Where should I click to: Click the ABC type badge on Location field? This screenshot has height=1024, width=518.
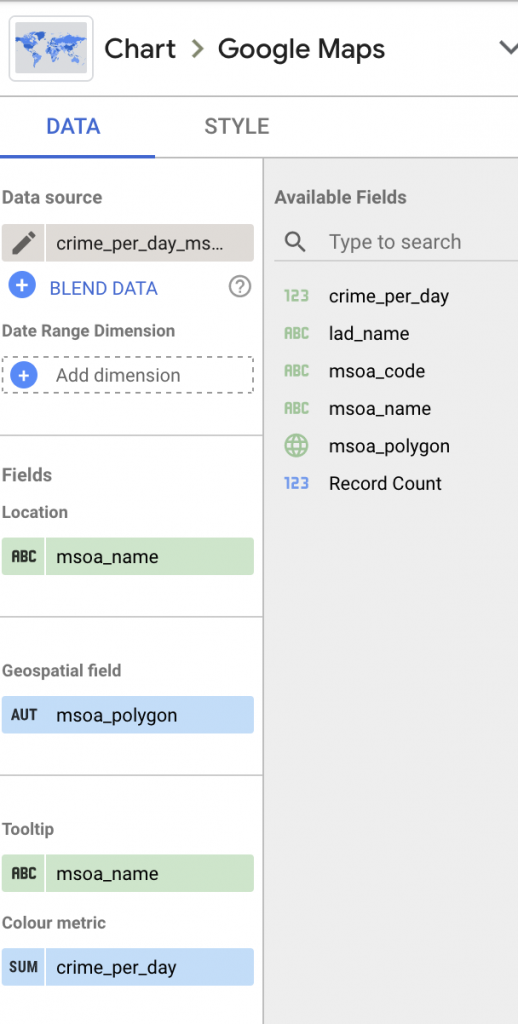24,556
